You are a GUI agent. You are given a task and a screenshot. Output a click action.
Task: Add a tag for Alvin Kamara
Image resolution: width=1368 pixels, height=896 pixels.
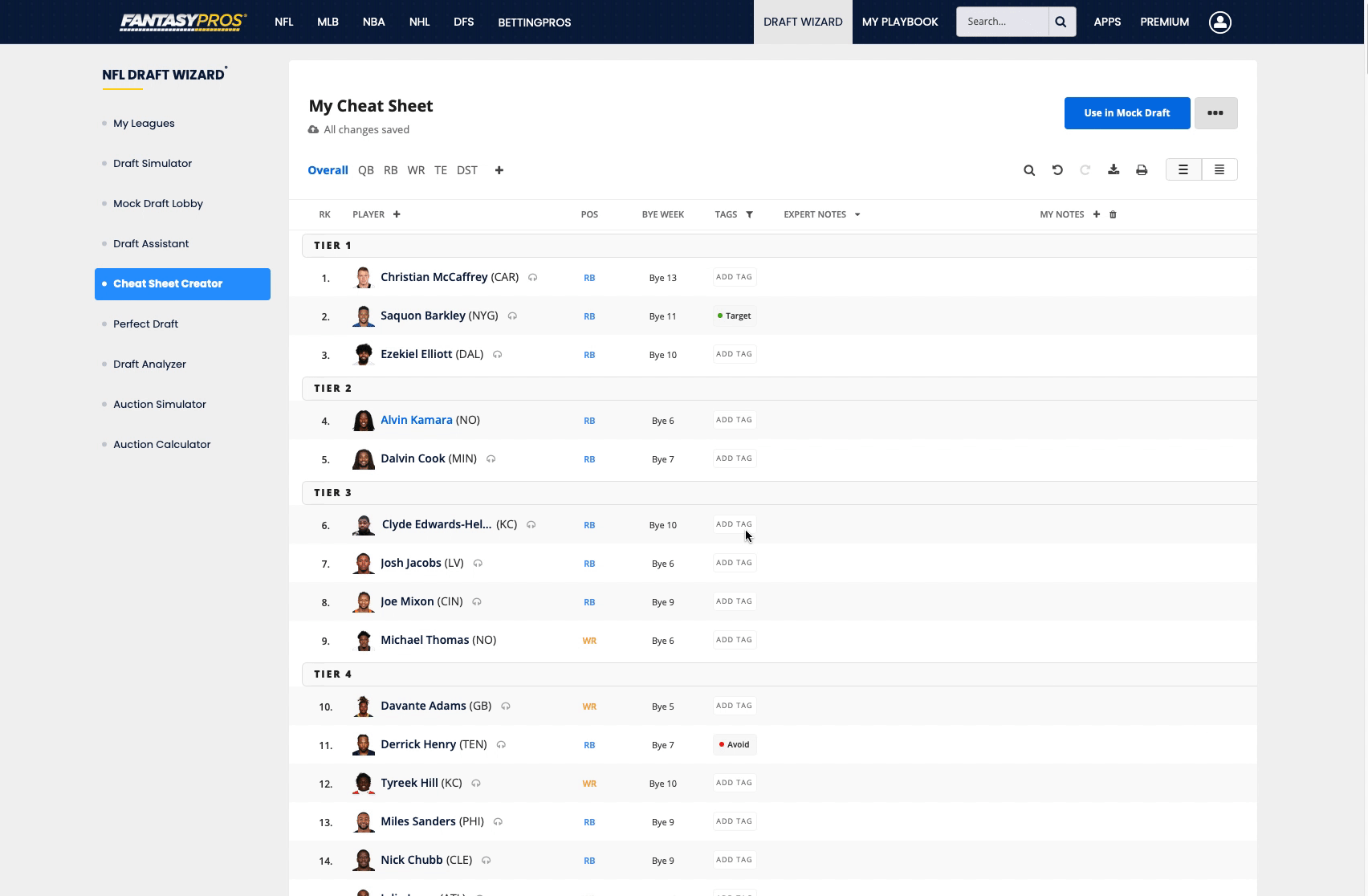coord(735,420)
